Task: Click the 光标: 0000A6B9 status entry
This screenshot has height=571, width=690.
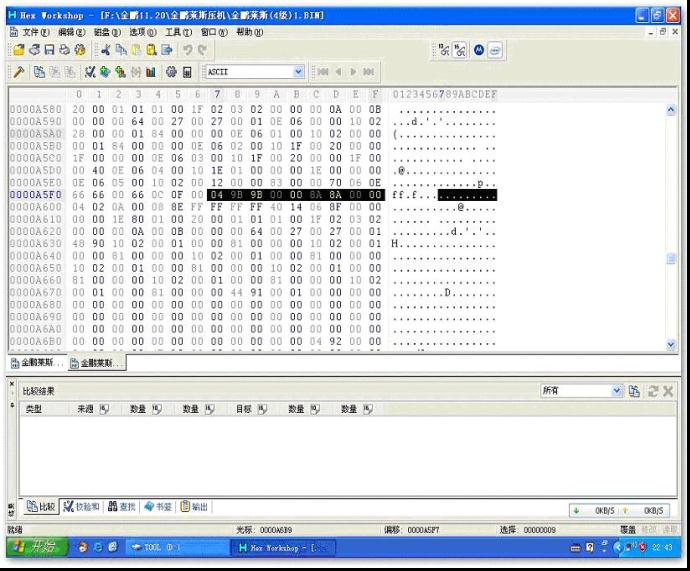Action: coord(264,530)
